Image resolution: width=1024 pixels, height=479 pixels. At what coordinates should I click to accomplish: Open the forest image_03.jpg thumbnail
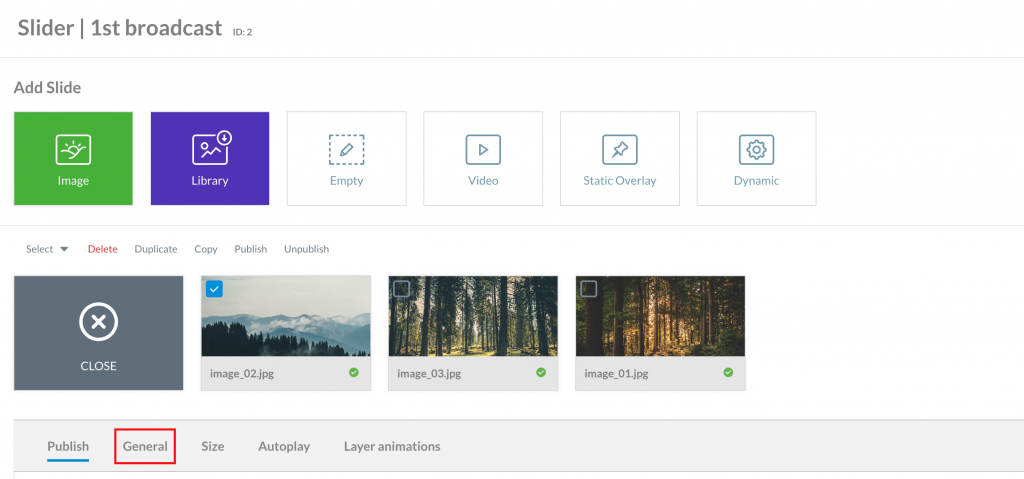[x=473, y=316]
